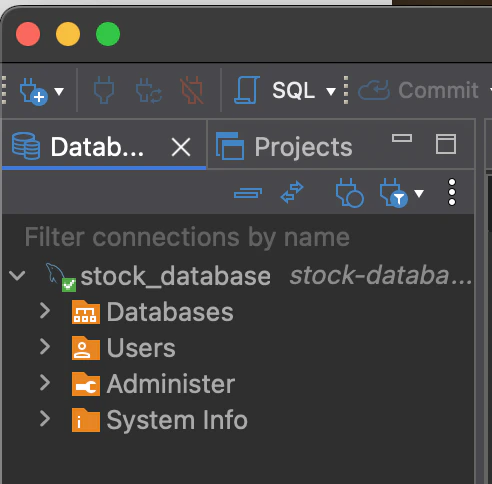Click the red Disconnect plug icon
The width and height of the screenshot is (492, 484).
pyautogui.click(x=192, y=90)
